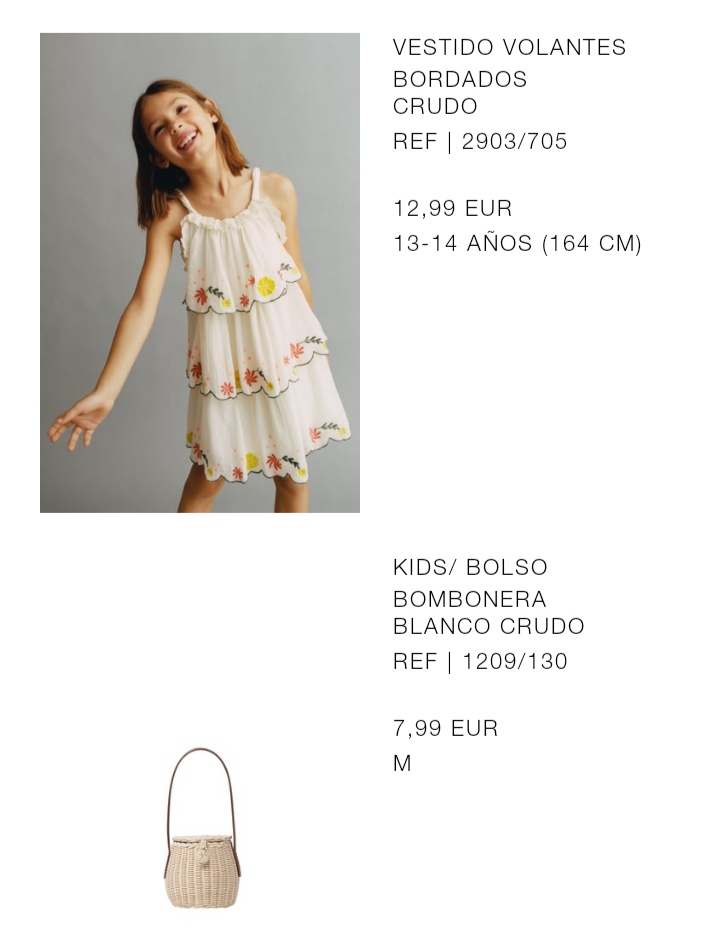Click the 7,99 EUR bag price
This screenshot has height=950, width=720.
tap(445, 728)
